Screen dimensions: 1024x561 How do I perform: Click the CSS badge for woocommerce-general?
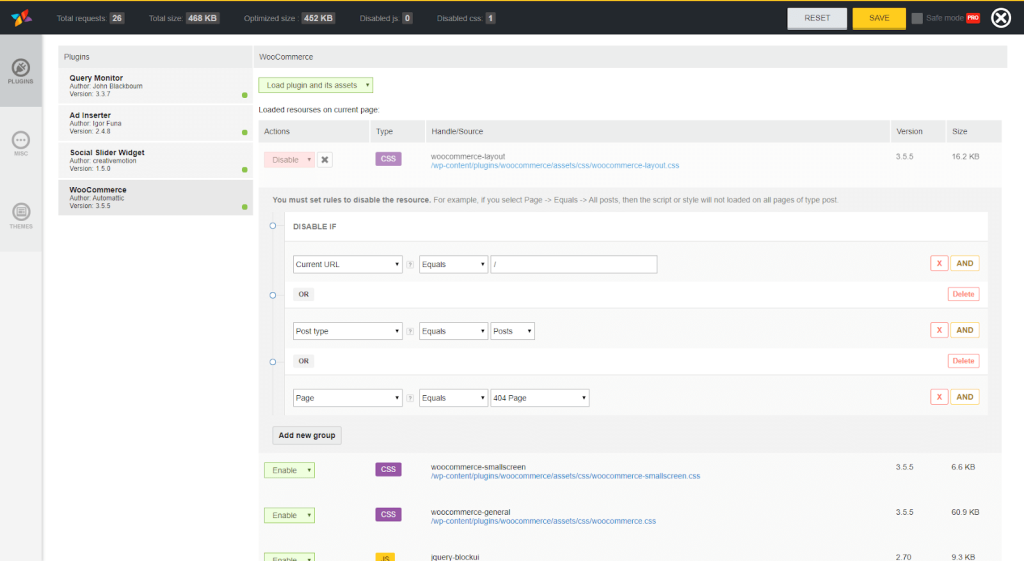click(x=388, y=514)
